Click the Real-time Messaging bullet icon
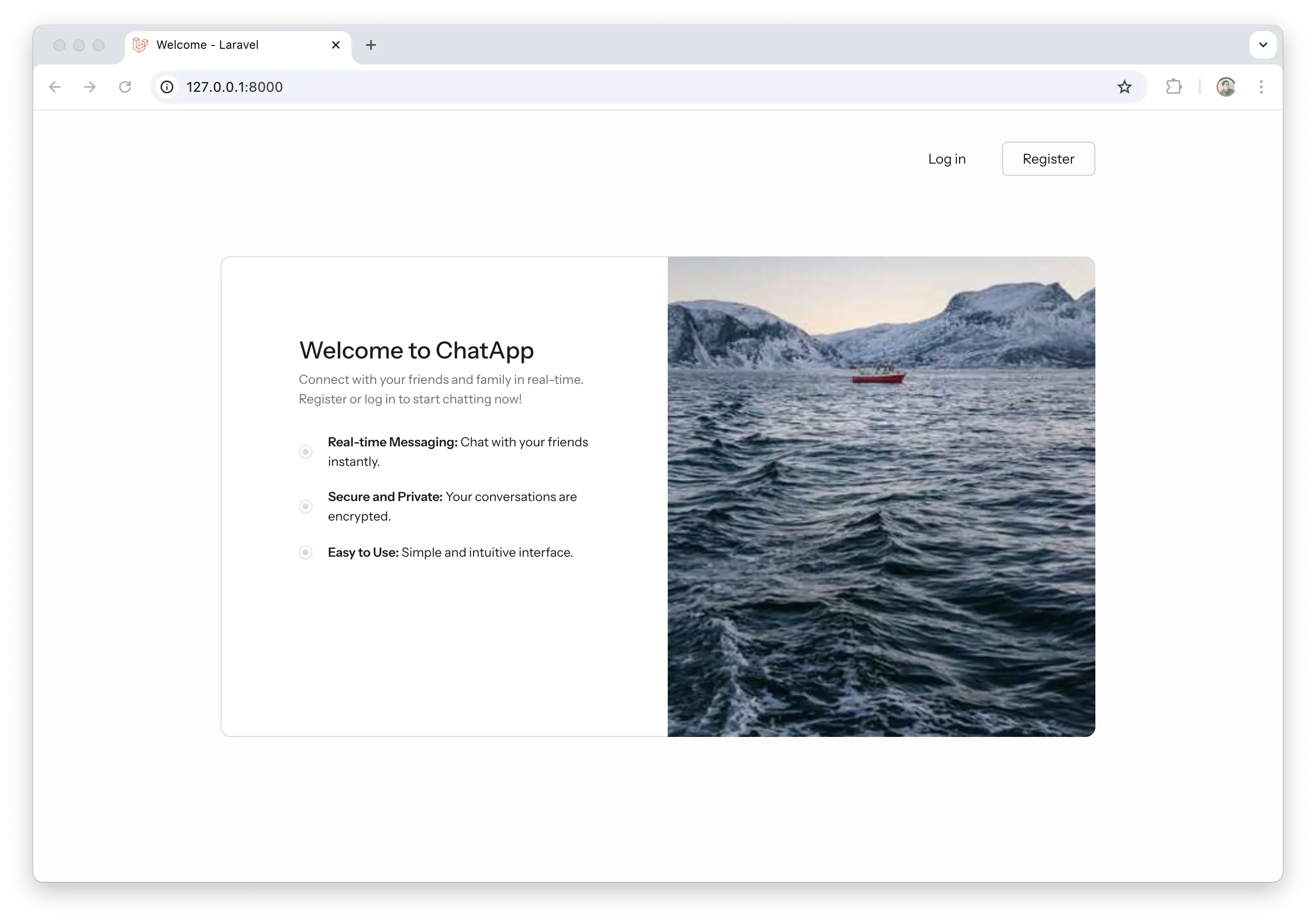The height and width of the screenshot is (923, 1316). [x=306, y=452]
